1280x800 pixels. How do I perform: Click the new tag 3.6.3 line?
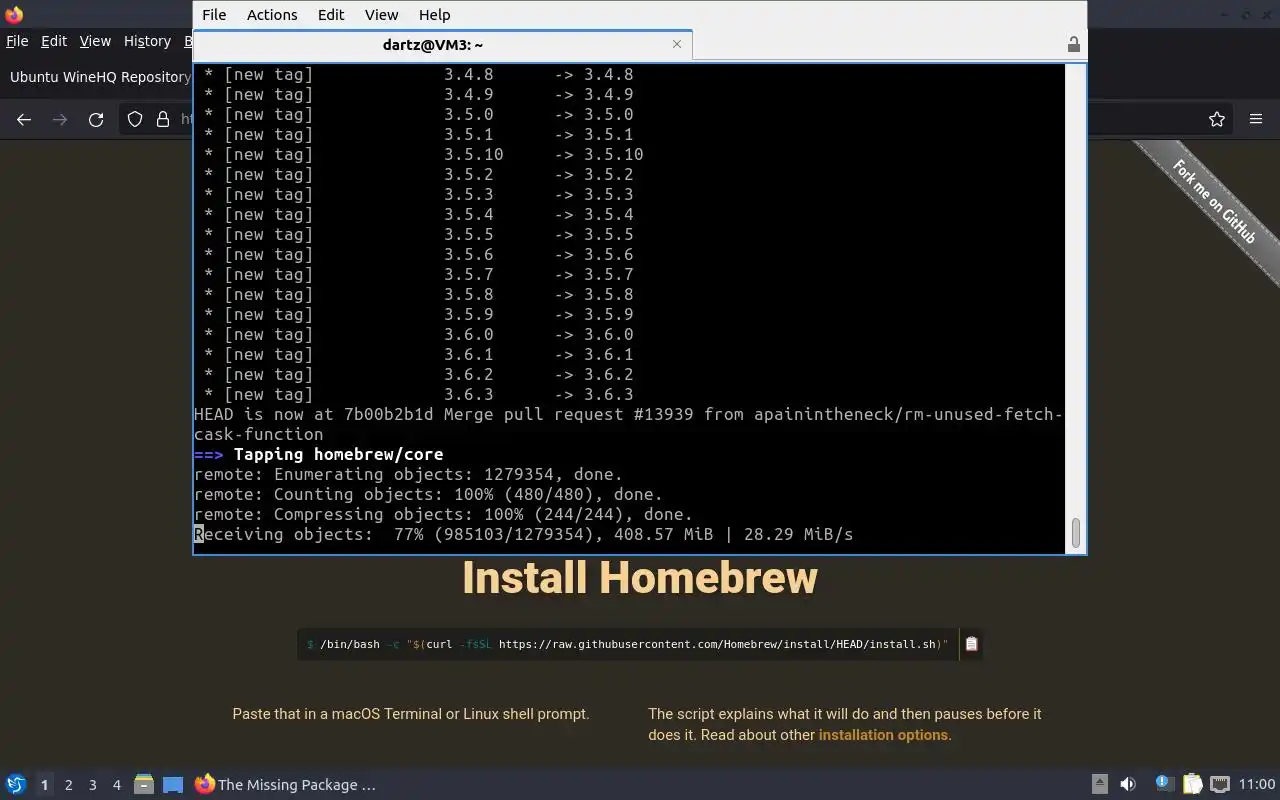pyautogui.click(x=418, y=395)
